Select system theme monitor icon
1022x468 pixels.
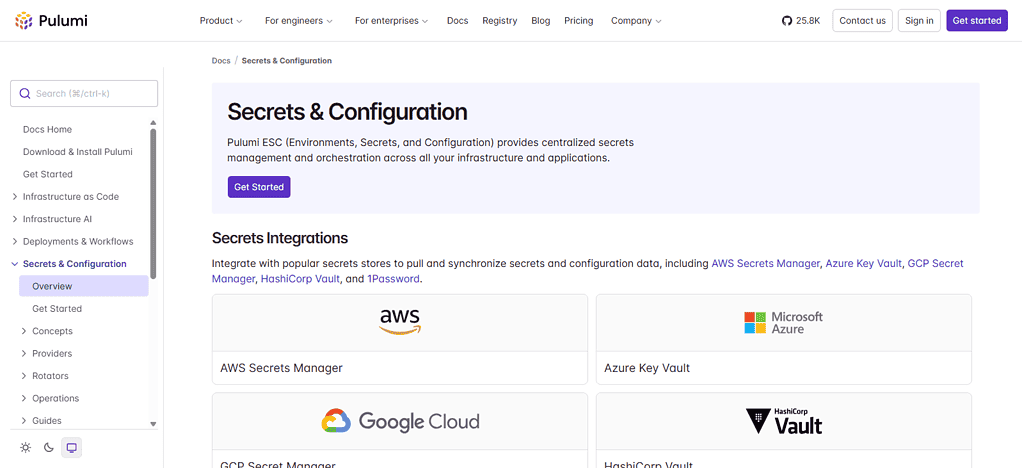coord(72,448)
